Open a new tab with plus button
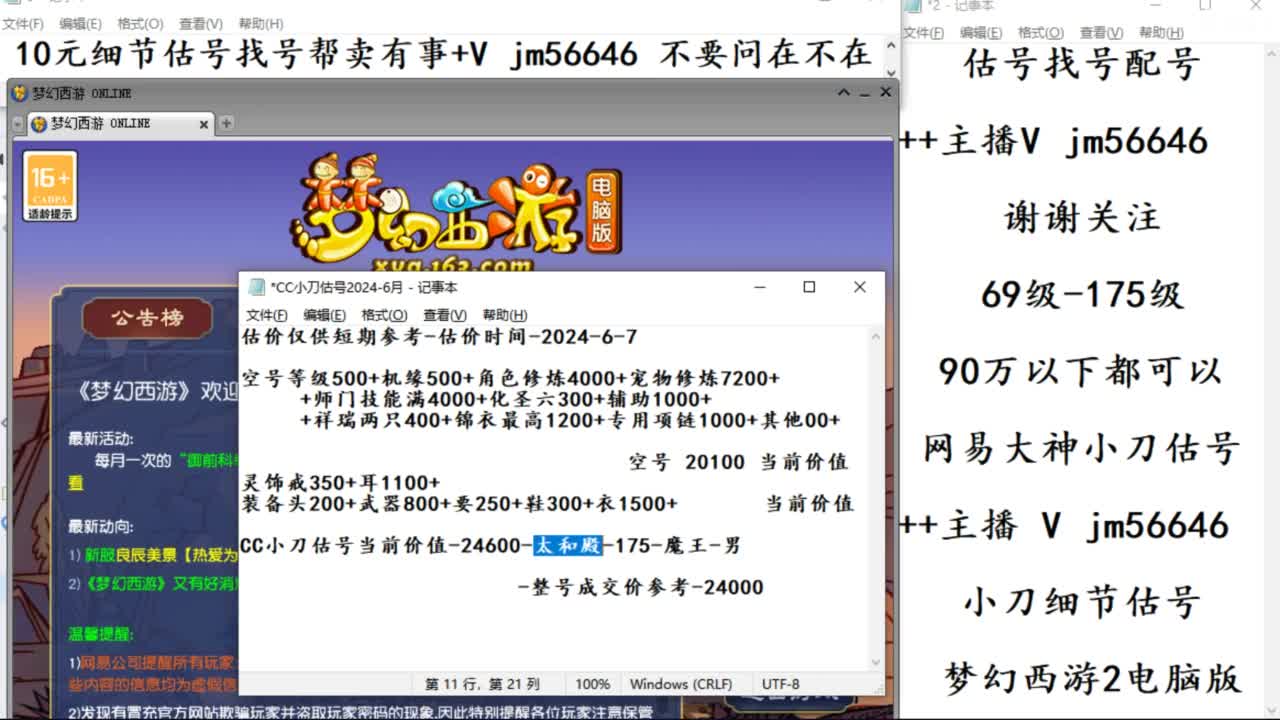Viewport: 1280px width, 720px height. pos(226,123)
